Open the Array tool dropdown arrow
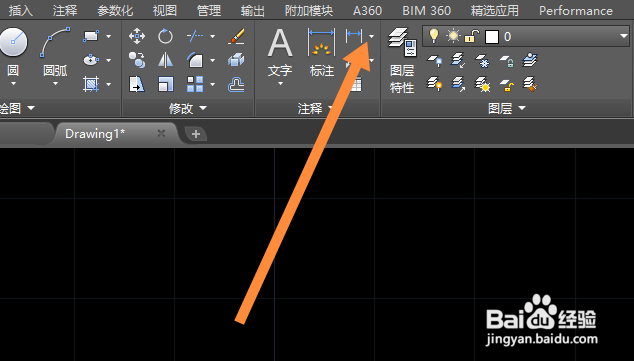This screenshot has width=634, height=361. pyautogui.click(x=213, y=84)
